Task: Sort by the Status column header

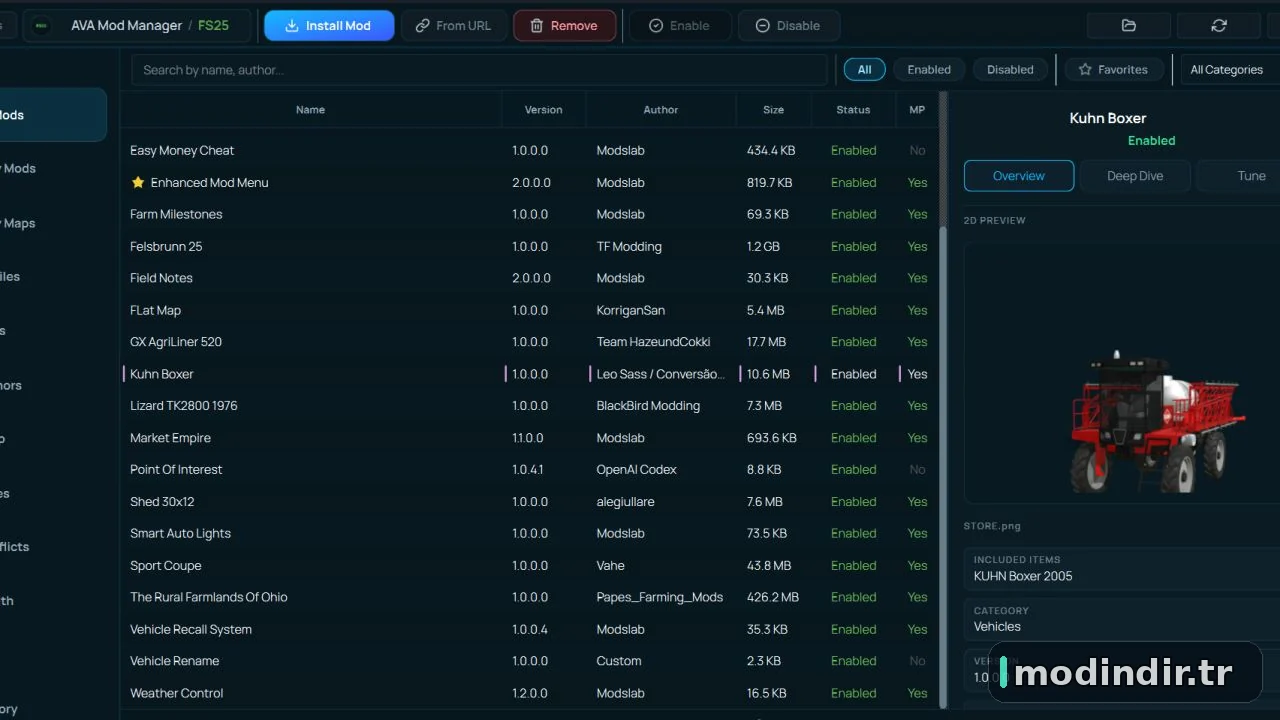Action: [853, 110]
